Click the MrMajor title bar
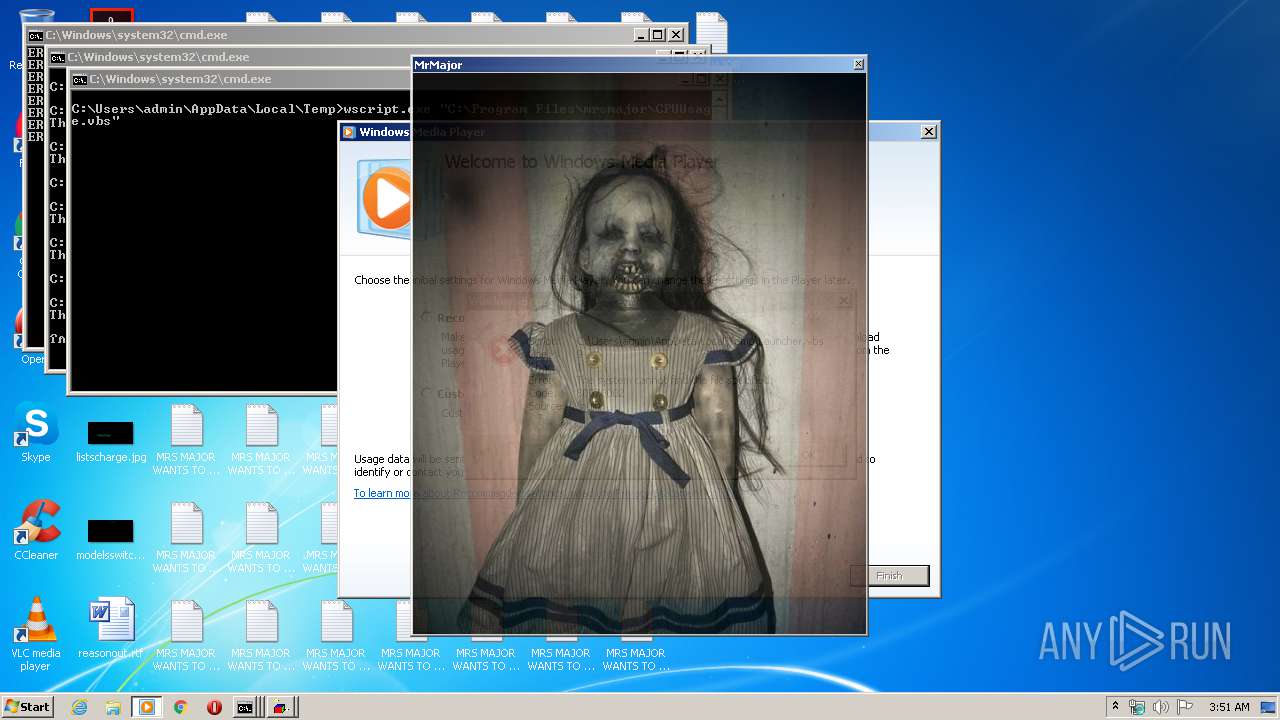 click(x=630, y=65)
